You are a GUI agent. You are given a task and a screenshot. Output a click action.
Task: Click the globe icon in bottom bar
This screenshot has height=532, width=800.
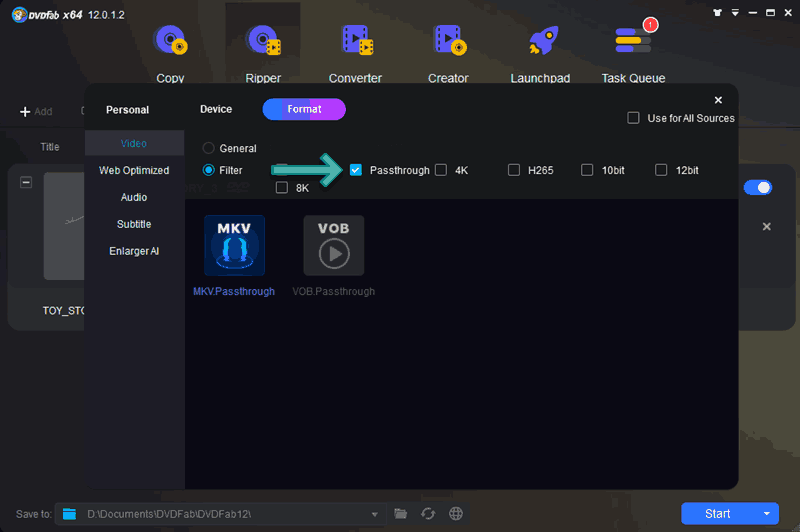click(456, 514)
